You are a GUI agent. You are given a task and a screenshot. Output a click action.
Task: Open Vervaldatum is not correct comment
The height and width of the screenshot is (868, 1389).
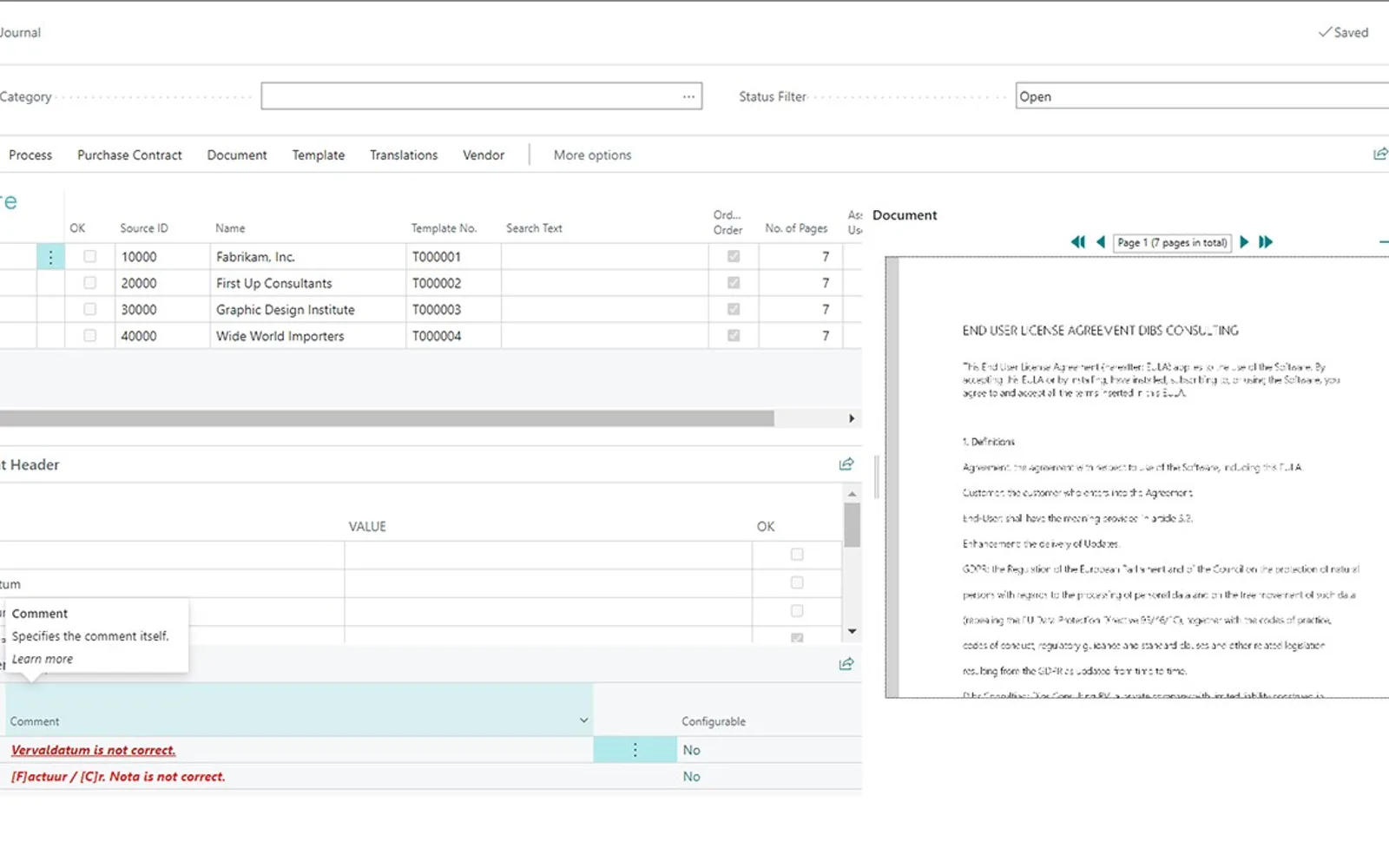94,750
